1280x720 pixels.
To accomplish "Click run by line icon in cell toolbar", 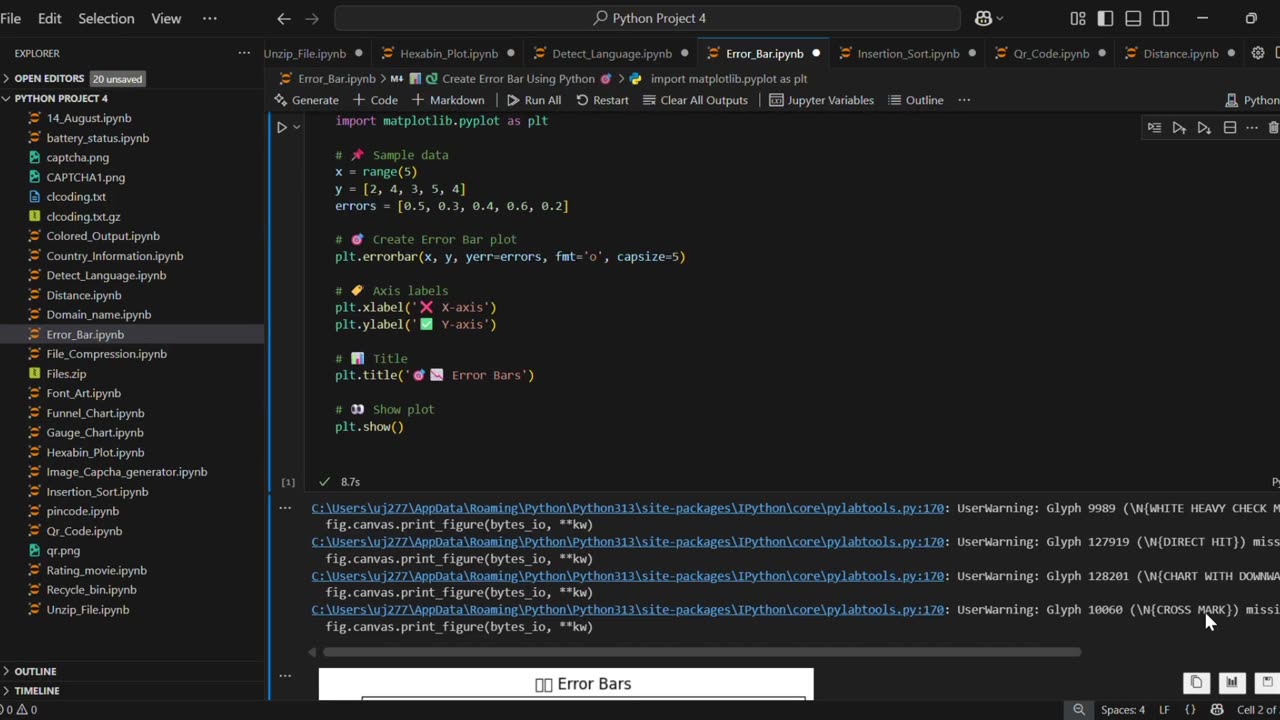I will pos(1154,127).
